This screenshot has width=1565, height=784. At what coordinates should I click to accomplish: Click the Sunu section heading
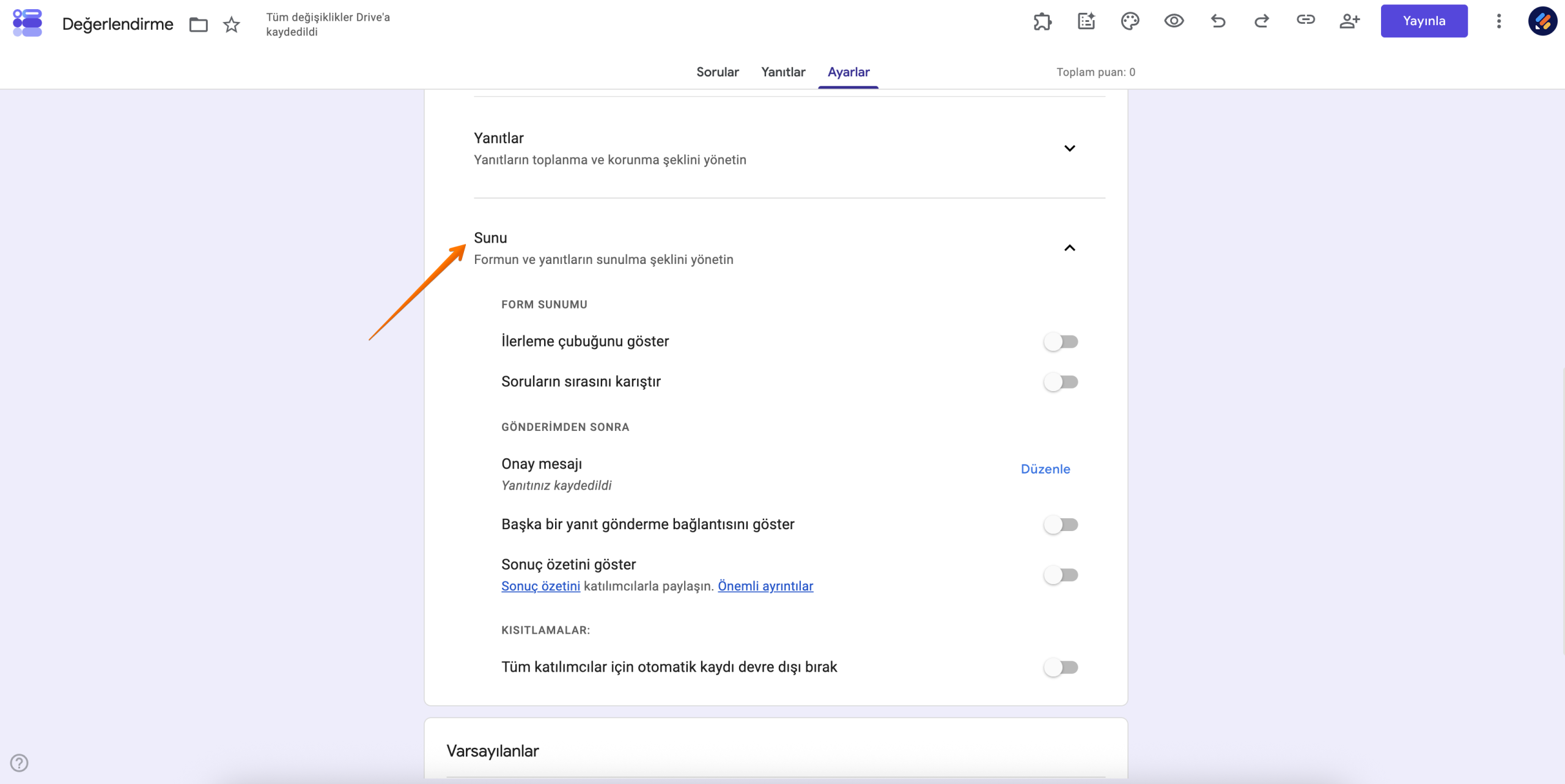tap(490, 238)
